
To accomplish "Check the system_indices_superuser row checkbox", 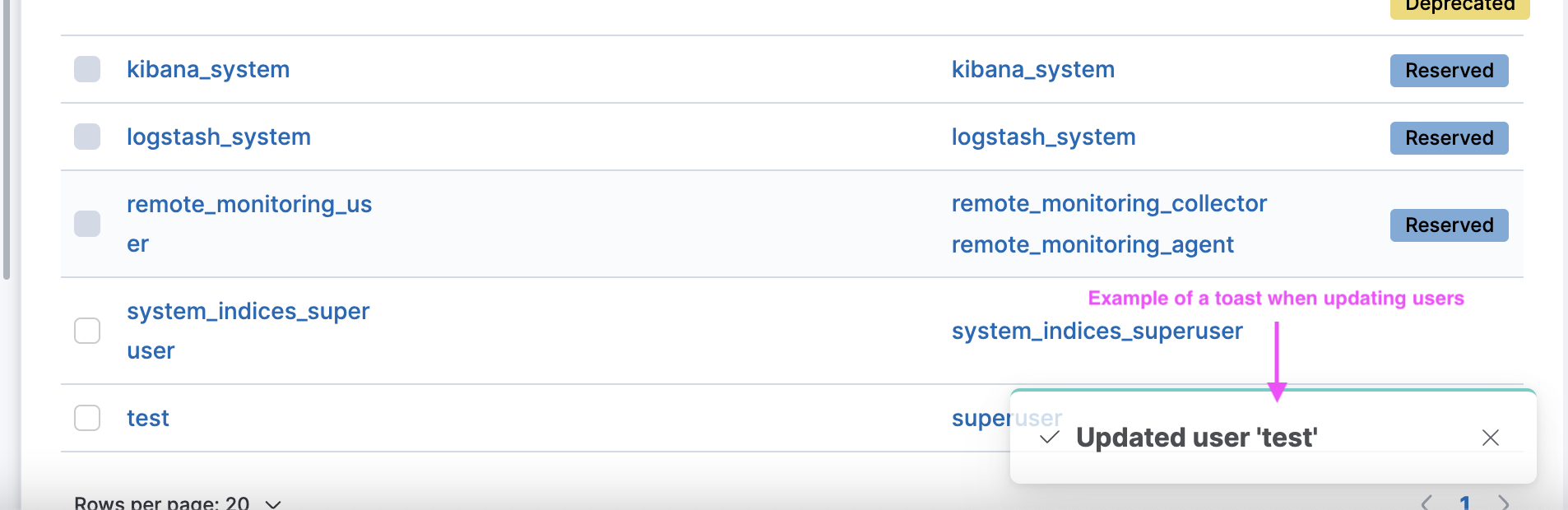I will [87, 331].
